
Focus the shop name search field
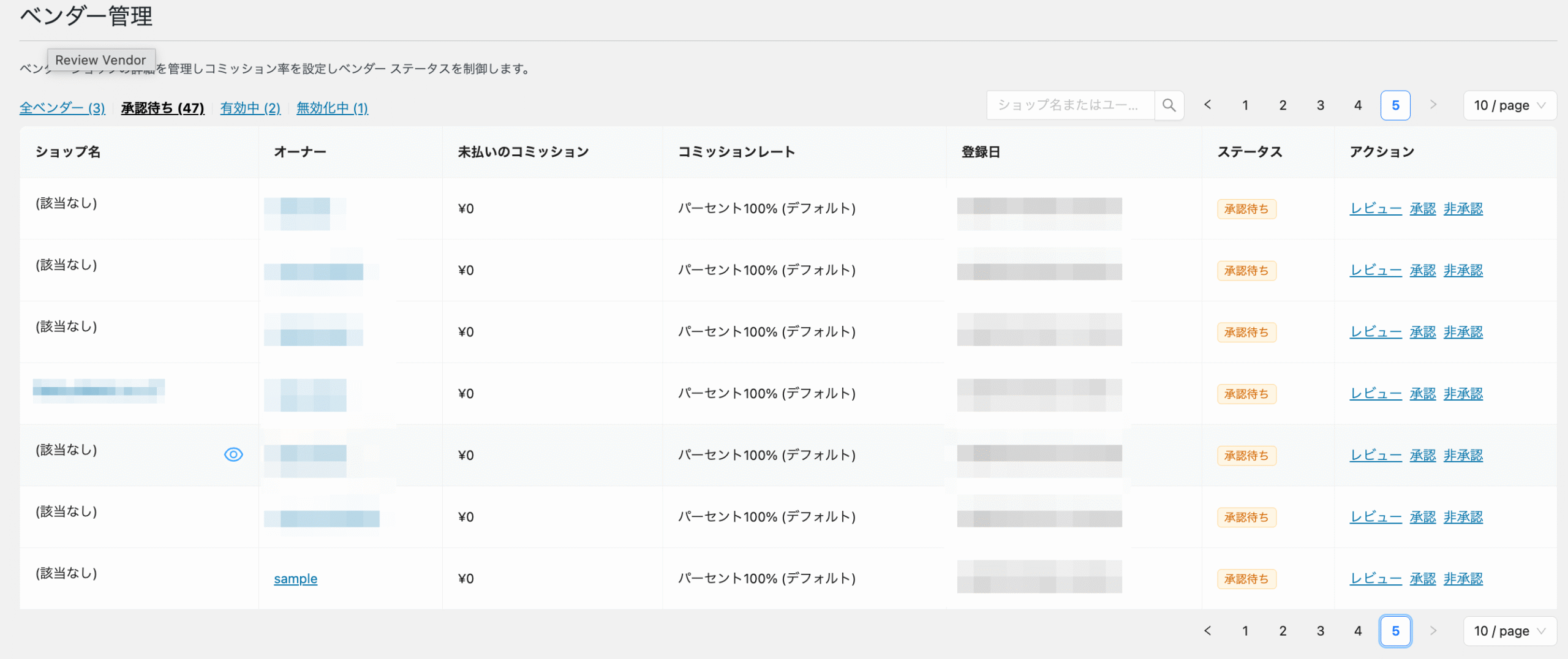[1069, 105]
